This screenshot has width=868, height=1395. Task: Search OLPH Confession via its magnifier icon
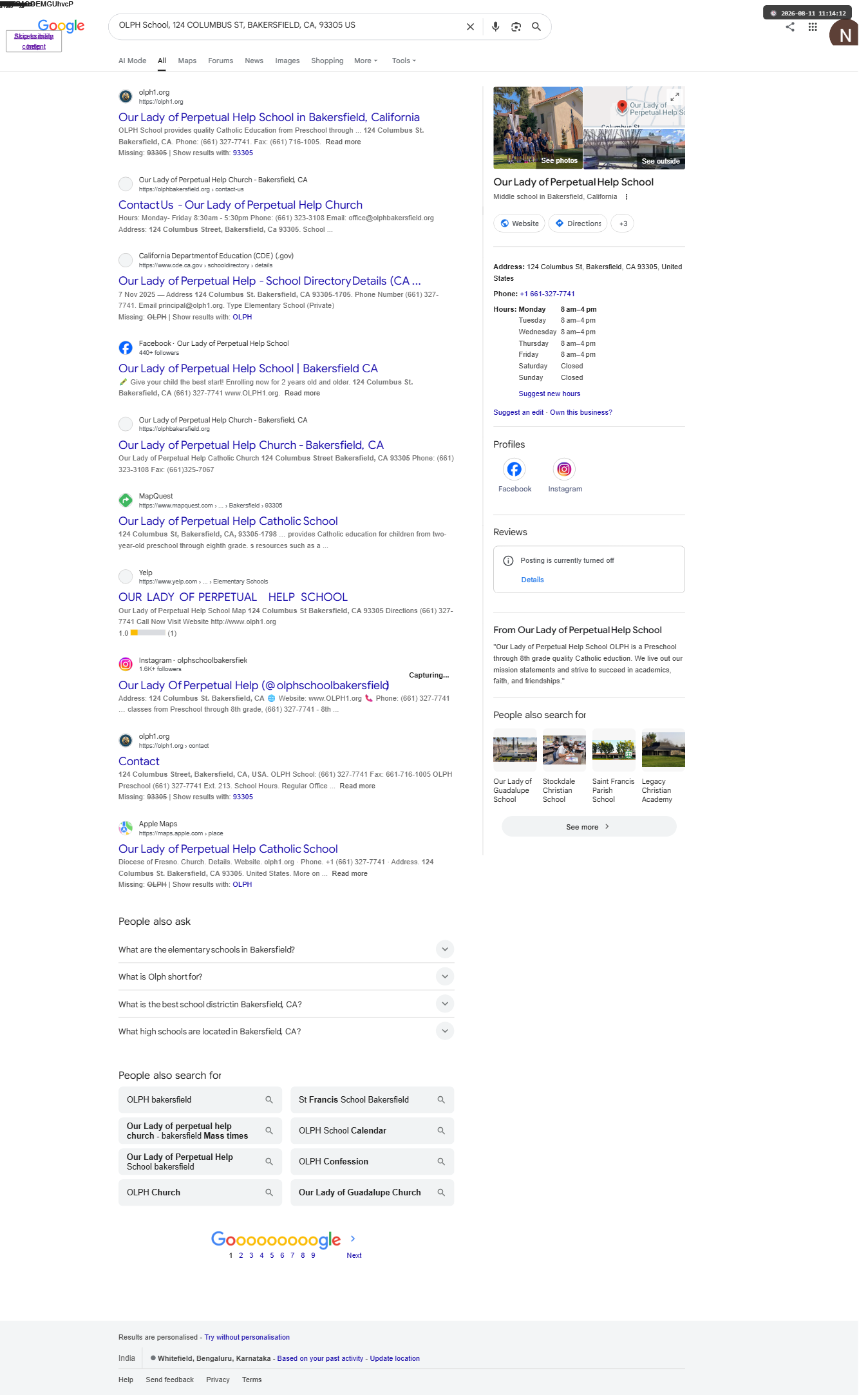pyautogui.click(x=441, y=1162)
